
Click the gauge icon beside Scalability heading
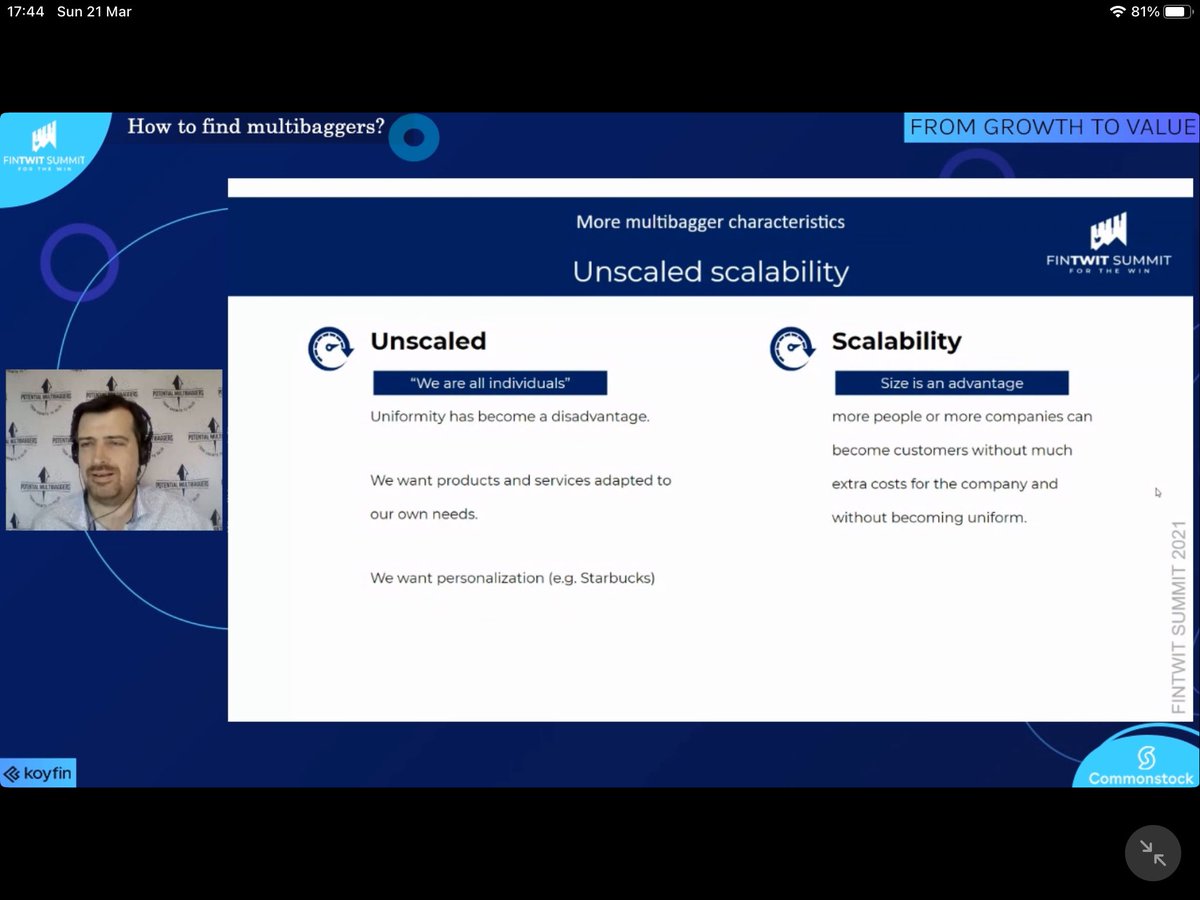(792, 349)
